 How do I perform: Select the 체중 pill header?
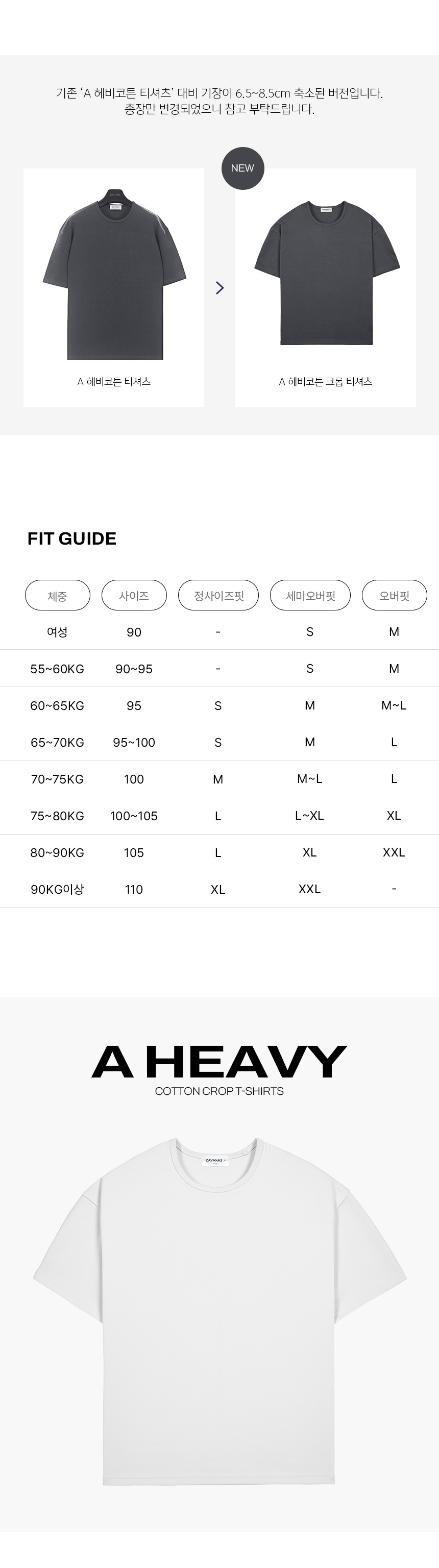tap(57, 595)
